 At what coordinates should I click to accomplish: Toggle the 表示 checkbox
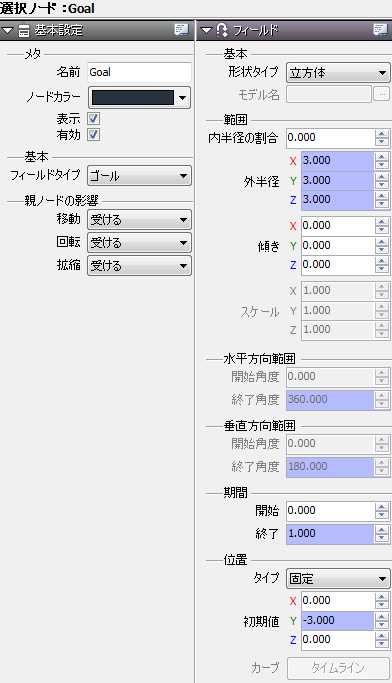pyautogui.click(x=94, y=118)
